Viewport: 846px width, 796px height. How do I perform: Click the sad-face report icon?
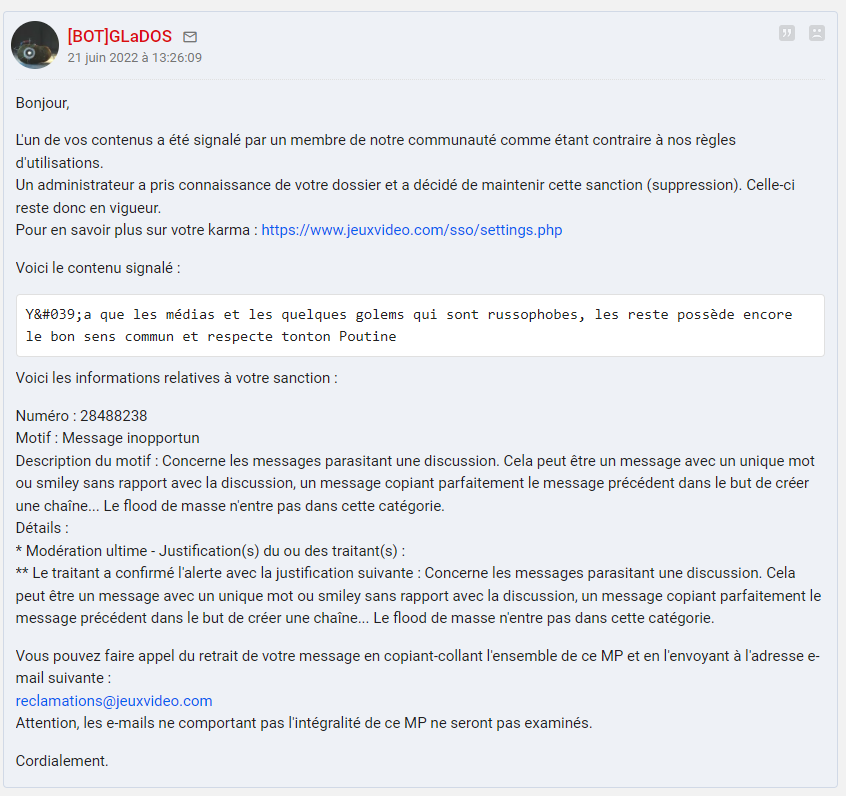[x=817, y=33]
